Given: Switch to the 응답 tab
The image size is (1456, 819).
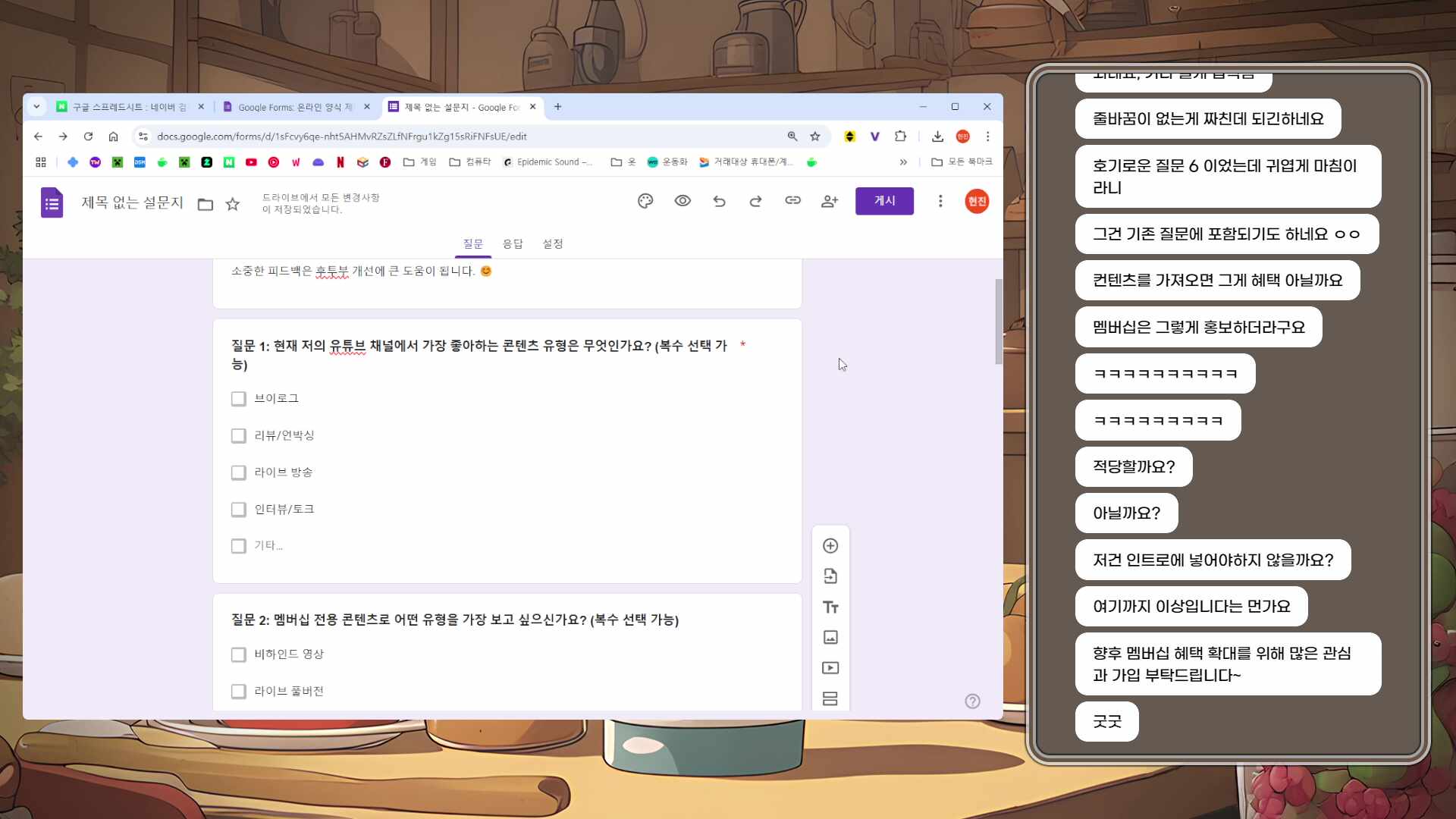Looking at the screenshot, I should (513, 244).
